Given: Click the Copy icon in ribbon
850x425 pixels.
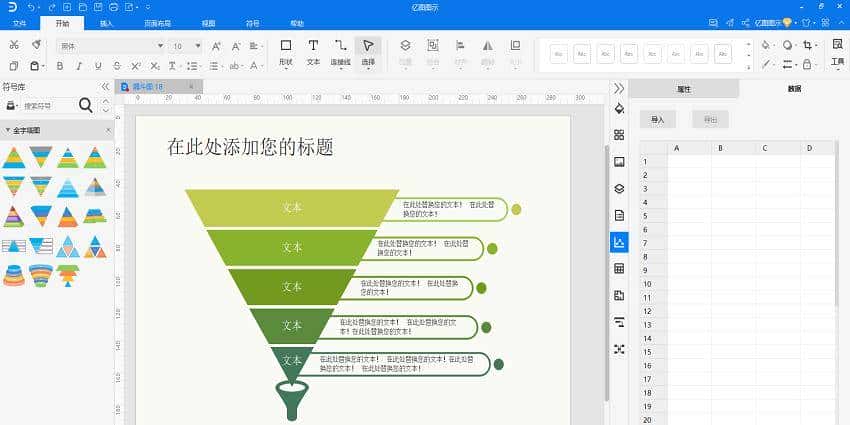Looking at the screenshot, I should click(x=14, y=66).
